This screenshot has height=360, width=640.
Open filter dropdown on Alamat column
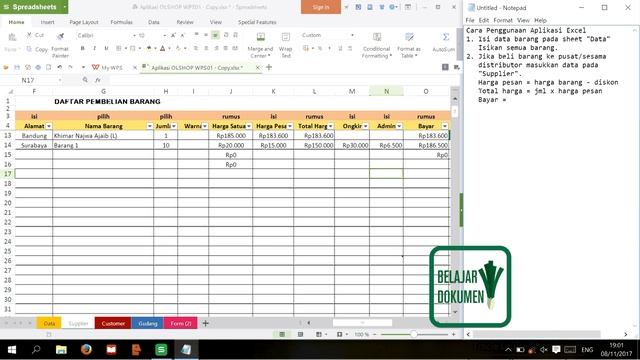point(49,126)
